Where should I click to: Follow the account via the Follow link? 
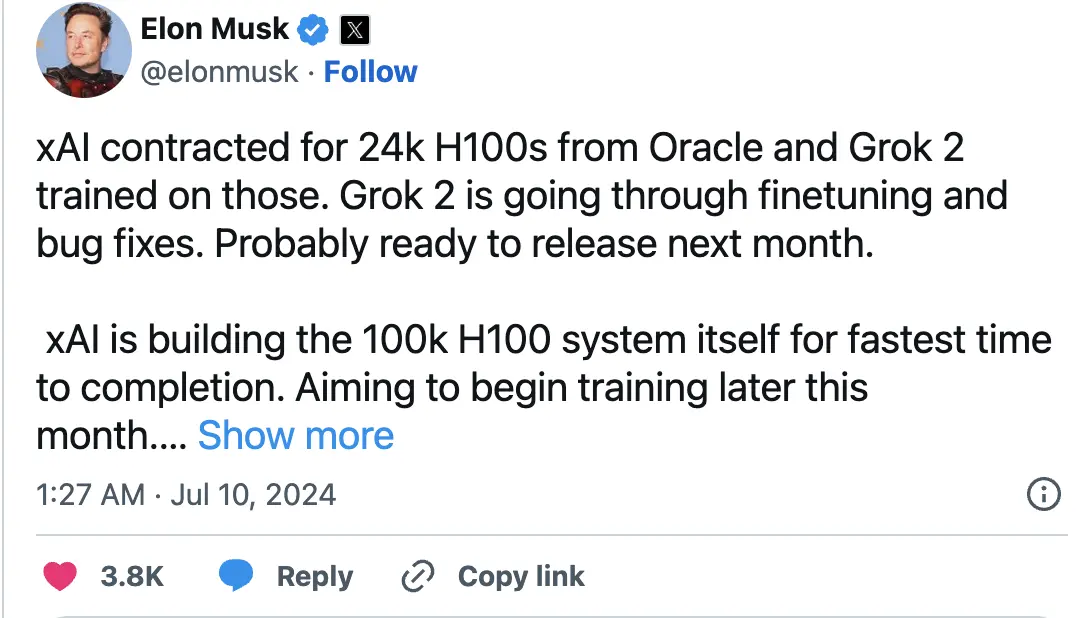(x=370, y=72)
